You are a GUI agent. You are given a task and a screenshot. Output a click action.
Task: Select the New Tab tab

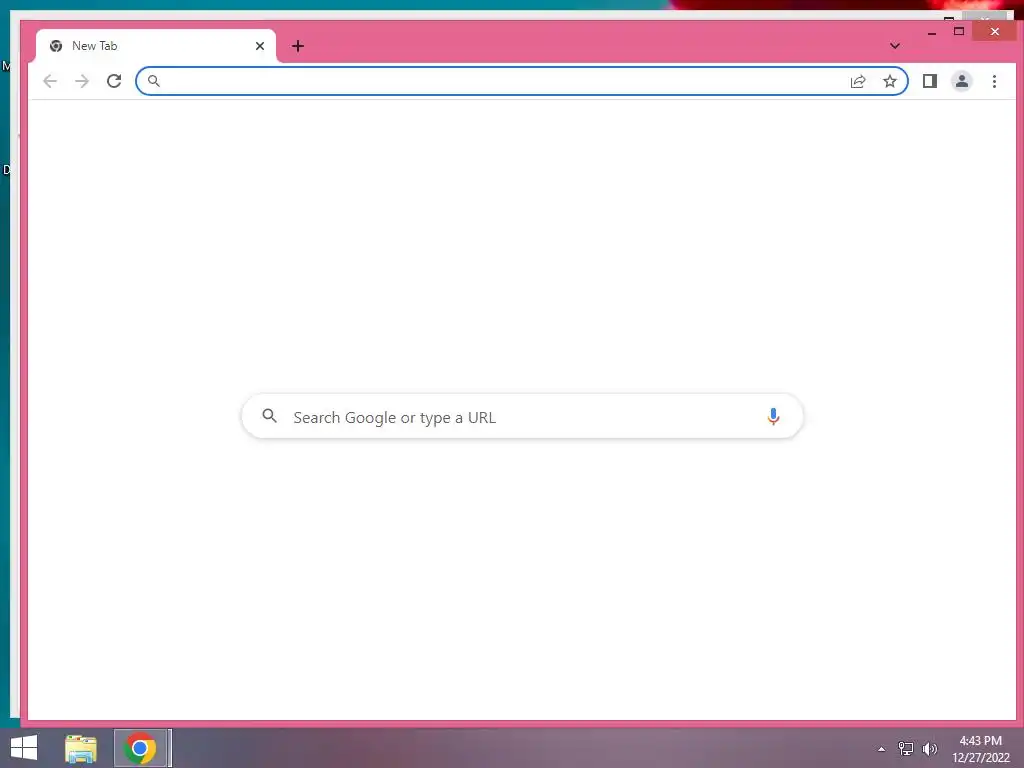(155, 46)
